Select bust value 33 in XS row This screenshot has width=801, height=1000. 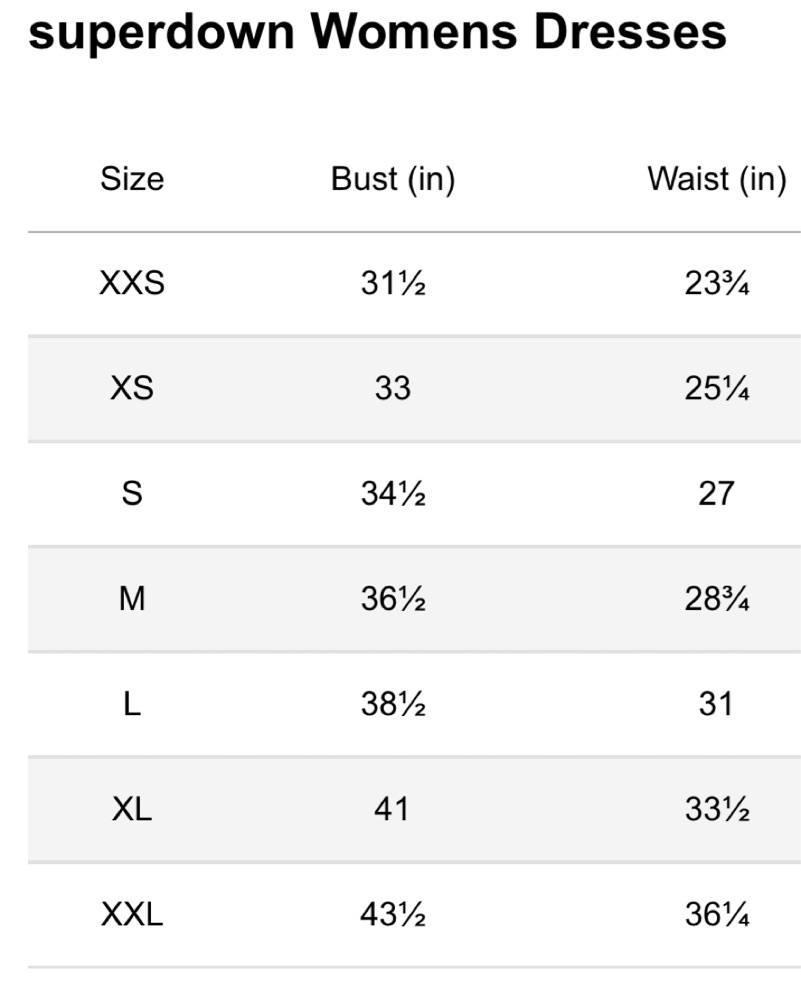tap(393, 388)
